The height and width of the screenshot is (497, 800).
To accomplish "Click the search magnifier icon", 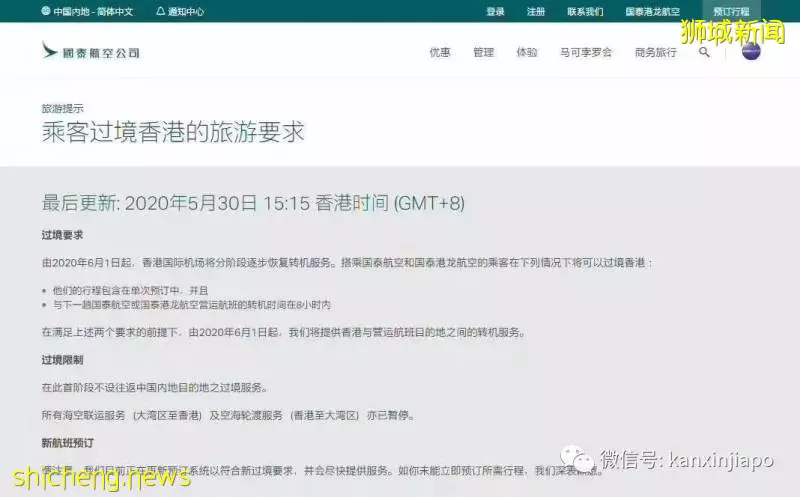I will [x=704, y=52].
